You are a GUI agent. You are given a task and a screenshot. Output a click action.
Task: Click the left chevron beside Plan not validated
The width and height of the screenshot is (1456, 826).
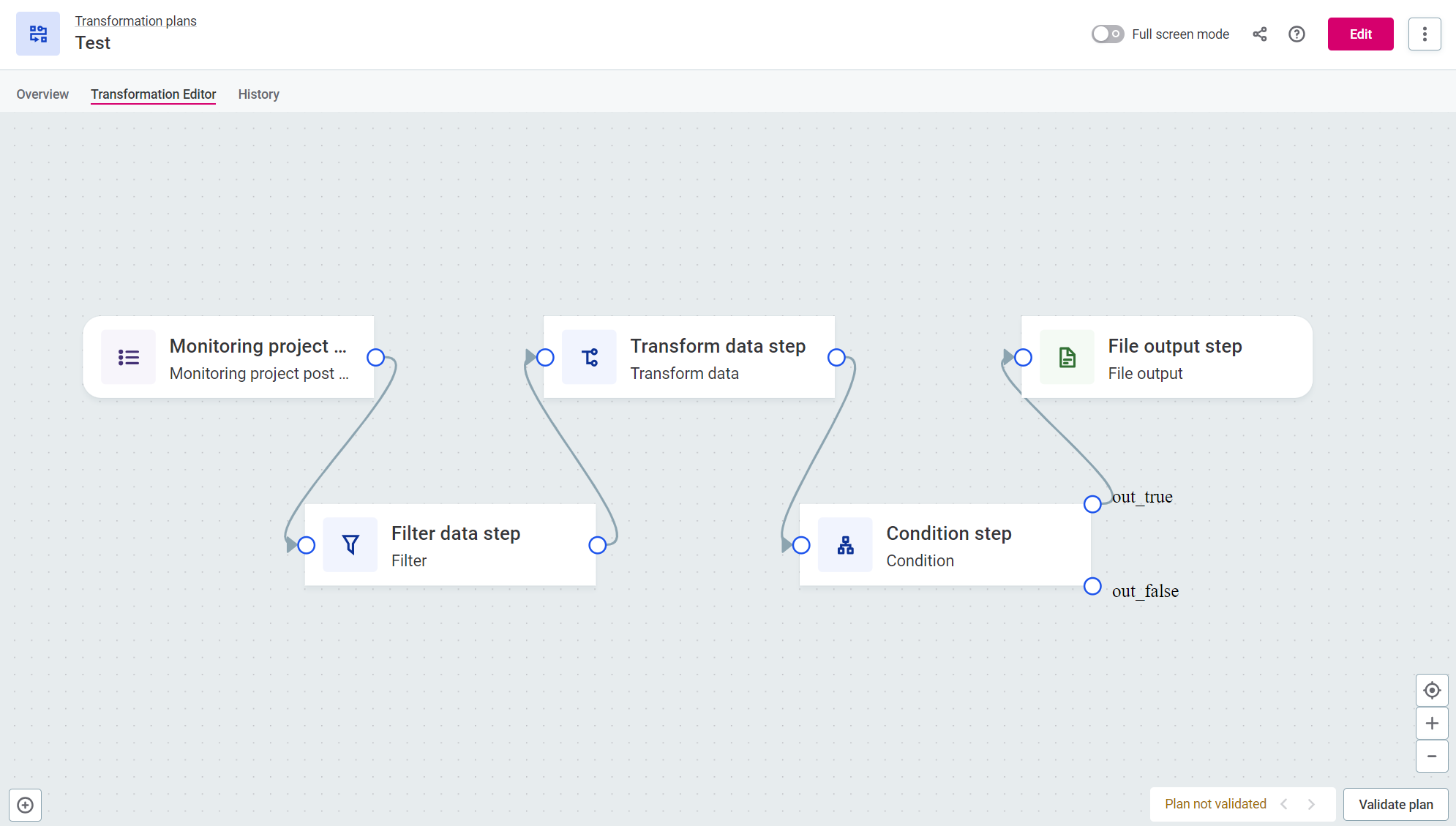pyautogui.click(x=1284, y=804)
